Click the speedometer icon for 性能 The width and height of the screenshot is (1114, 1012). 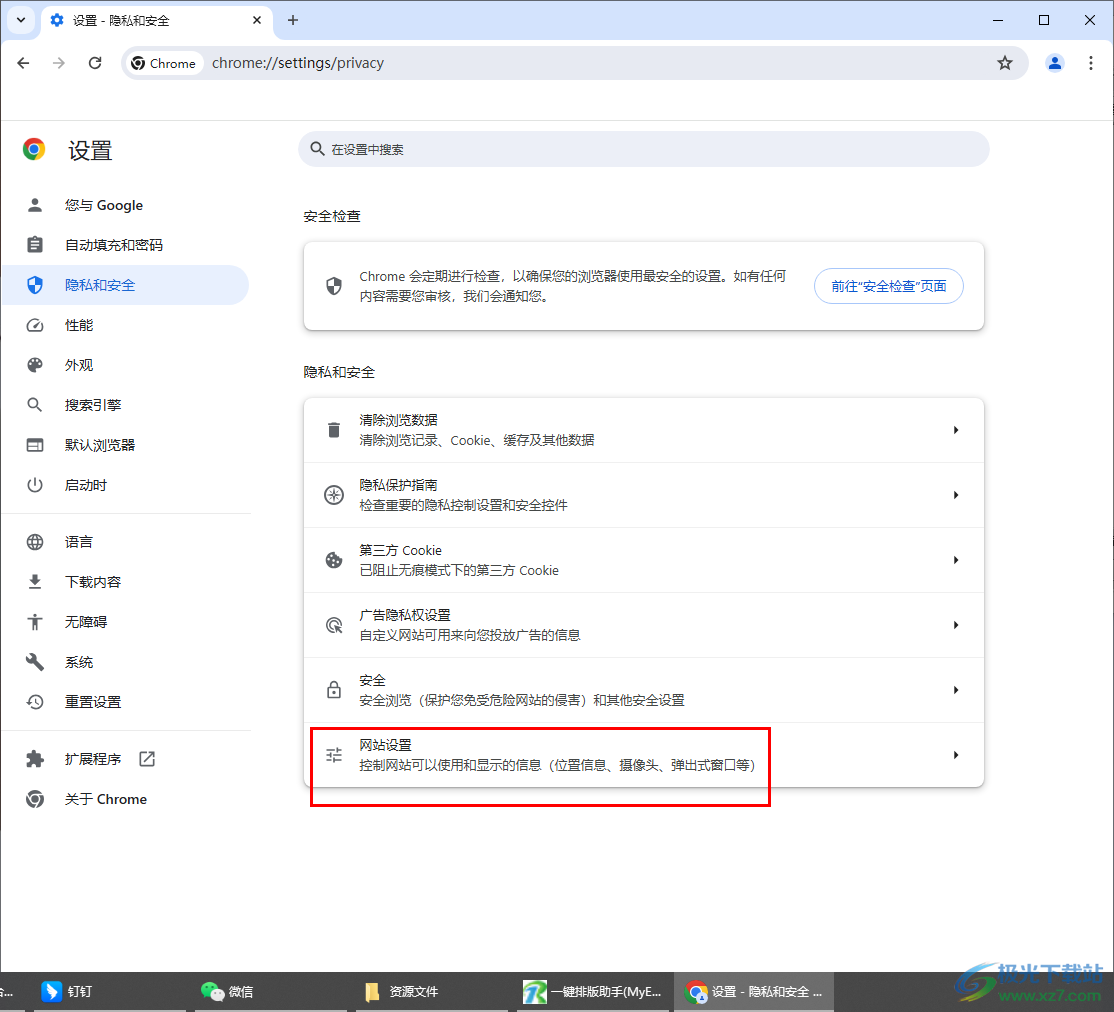[35, 325]
